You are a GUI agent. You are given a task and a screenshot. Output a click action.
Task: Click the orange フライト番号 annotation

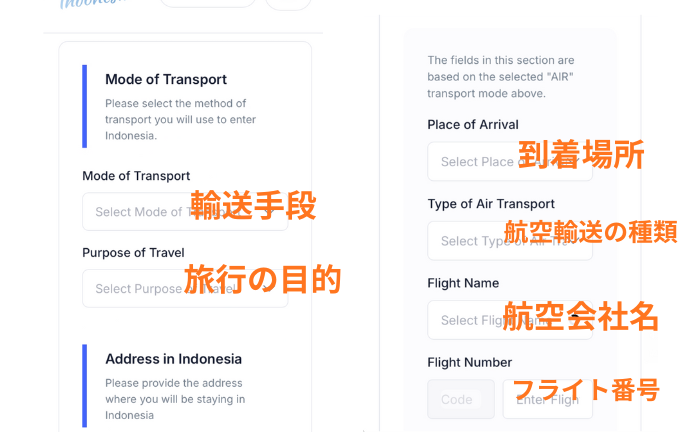(x=585, y=389)
